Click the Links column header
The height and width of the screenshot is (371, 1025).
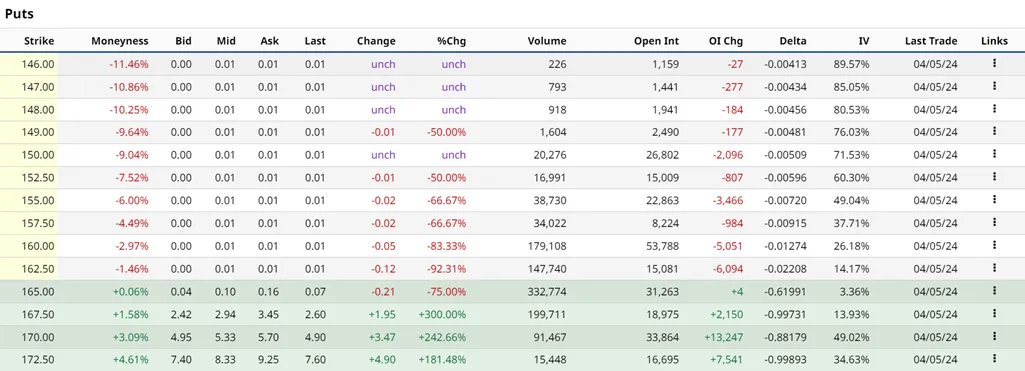click(994, 40)
